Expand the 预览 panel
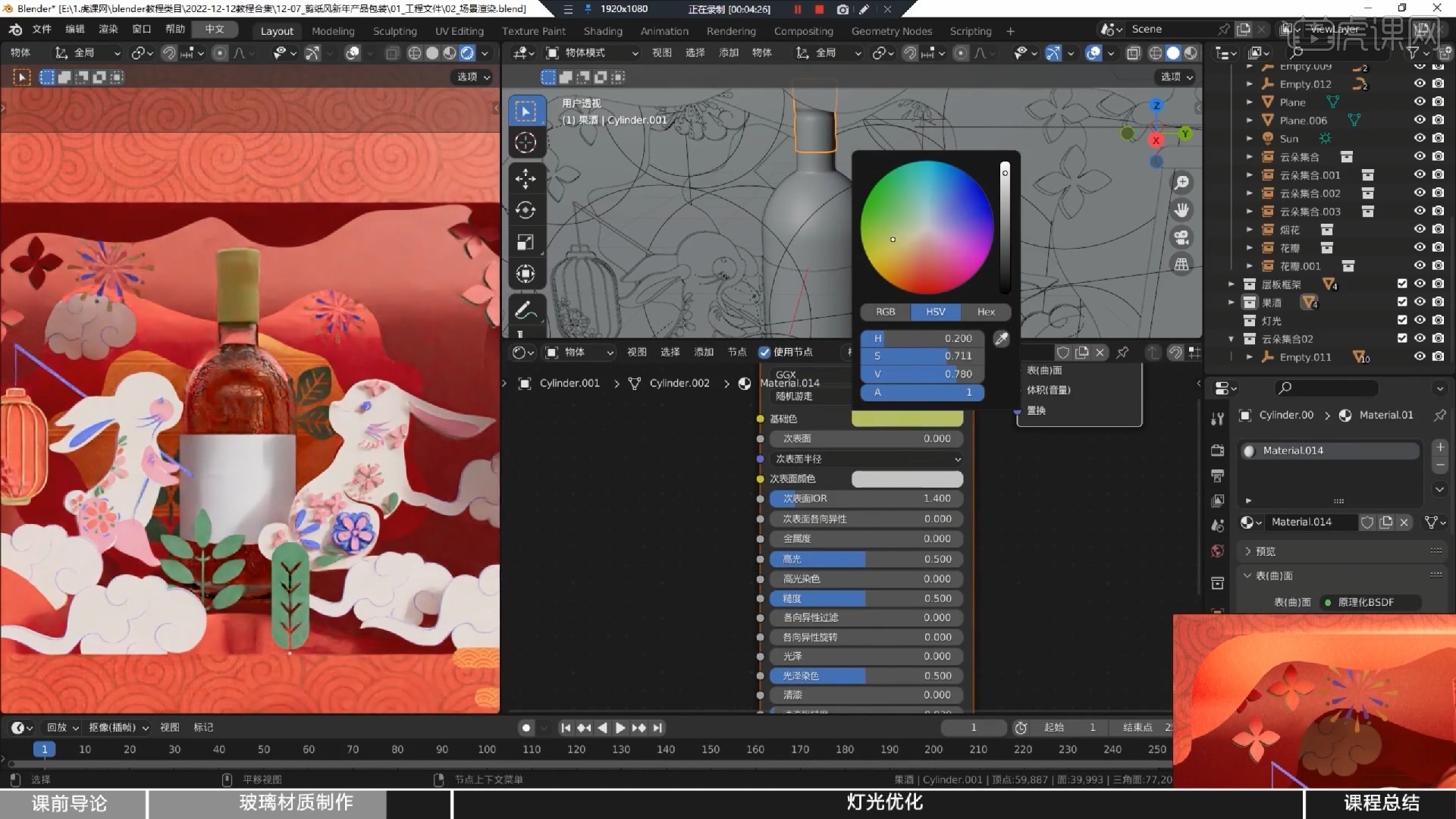 (x=1247, y=551)
